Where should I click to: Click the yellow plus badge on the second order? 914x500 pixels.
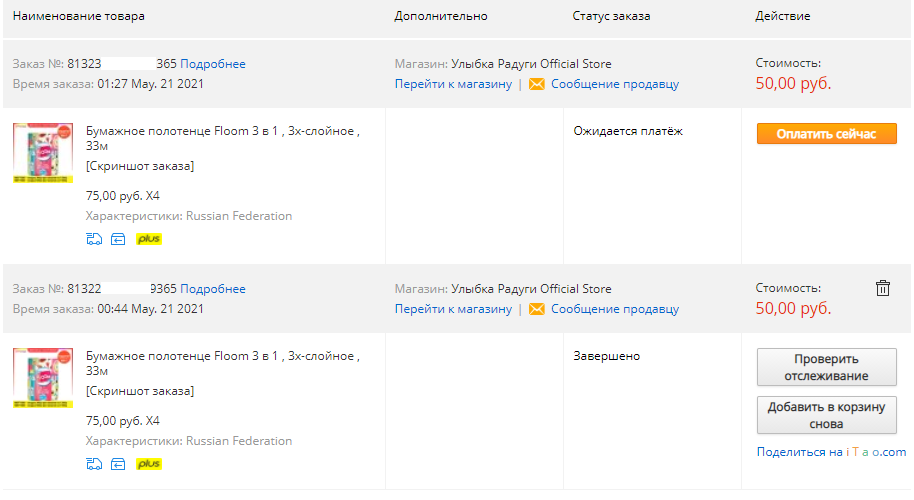(149, 464)
